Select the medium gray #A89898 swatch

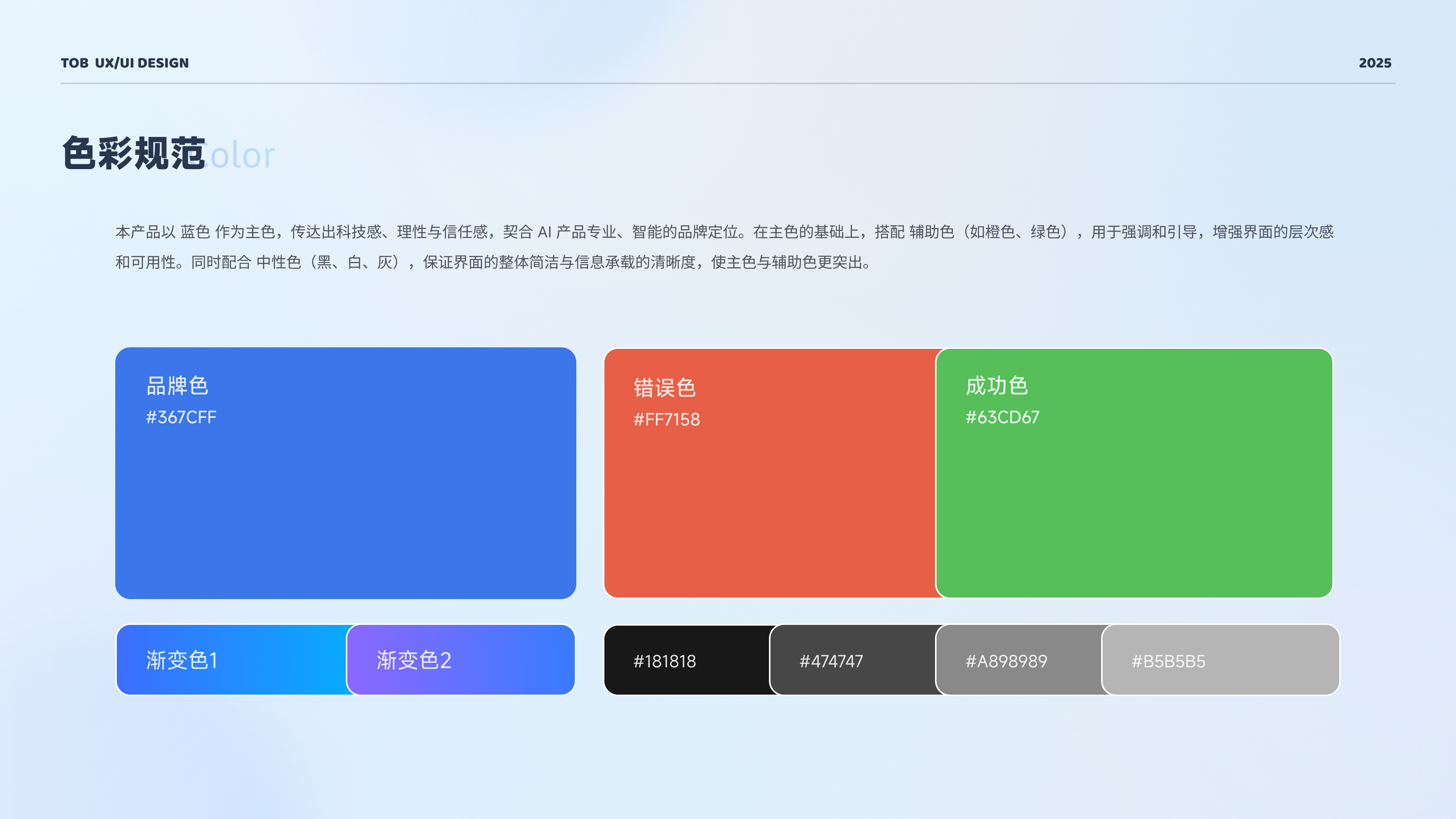click(x=1018, y=660)
